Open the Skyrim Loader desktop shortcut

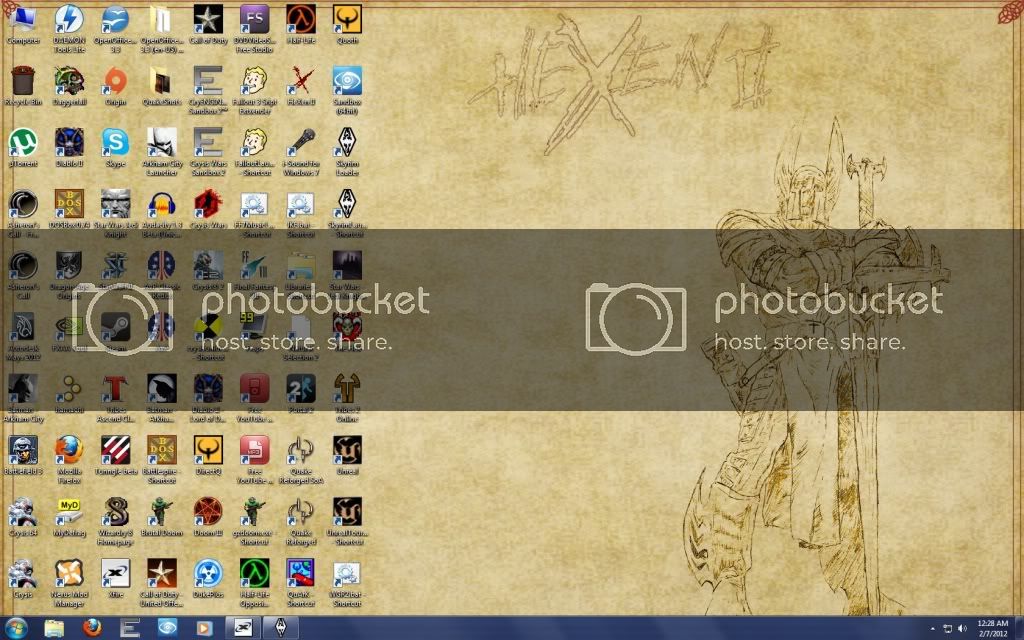(347, 142)
